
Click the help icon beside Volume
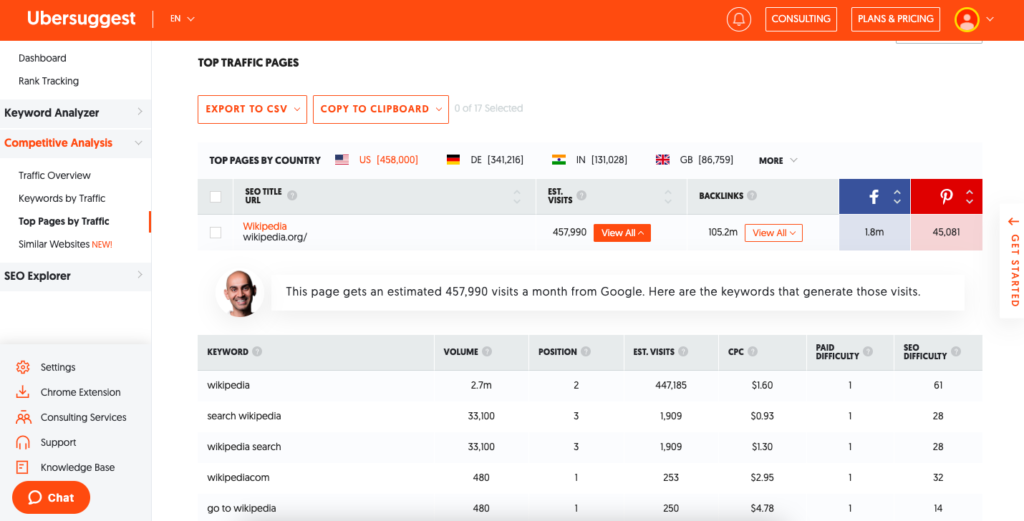click(487, 351)
